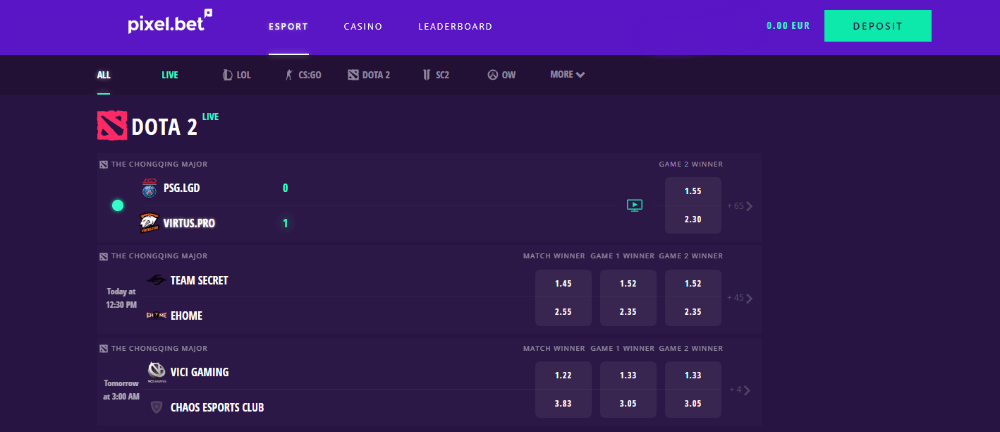Bet Team Secret Game 2 winner odds
Screen dimensions: 1000x432
coord(693,283)
